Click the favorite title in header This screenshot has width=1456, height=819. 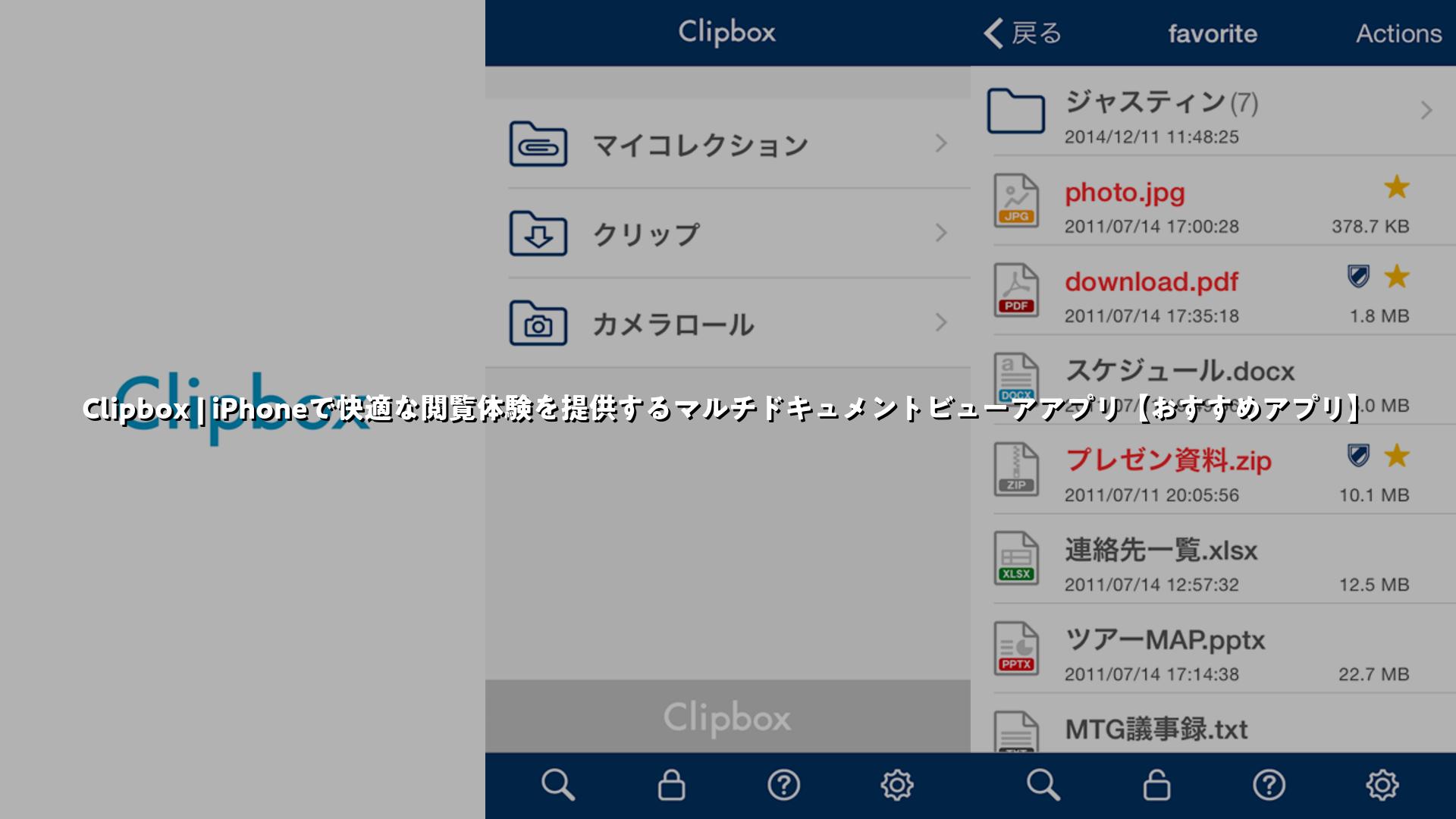pos(1213,33)
